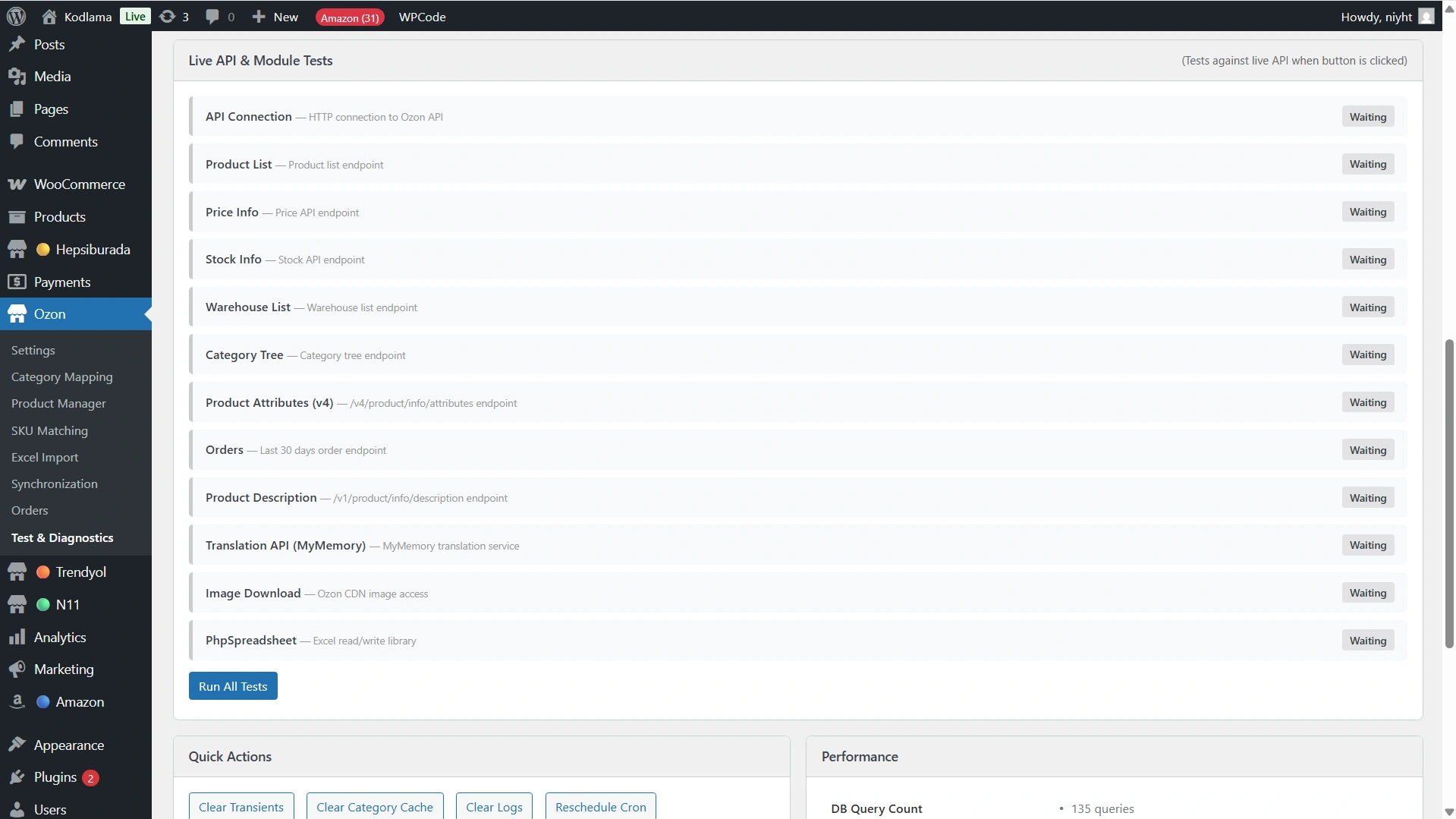
Task: Click the Clear Transients button
Action: click(241, 807)
